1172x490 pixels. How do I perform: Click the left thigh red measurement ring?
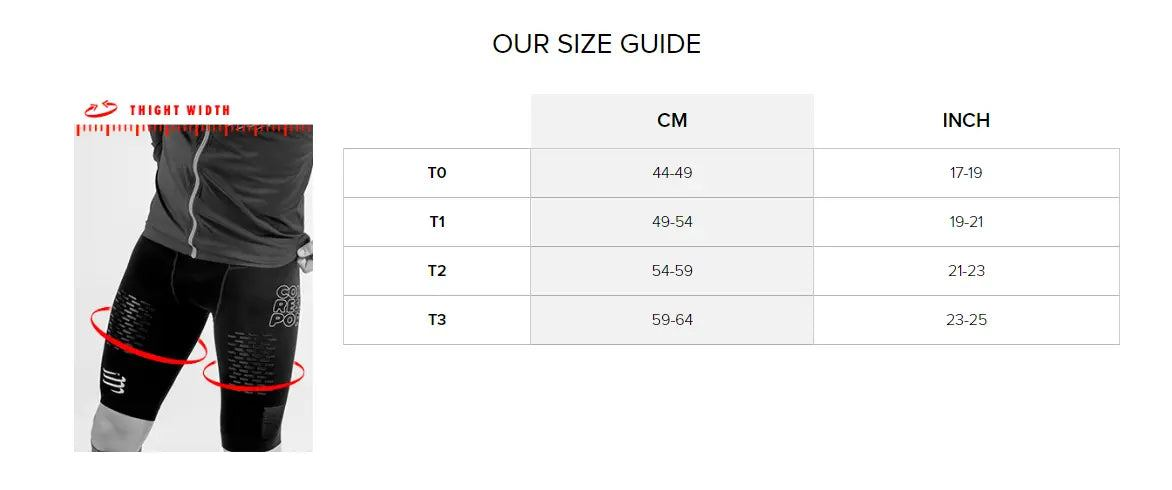[146, 336]
